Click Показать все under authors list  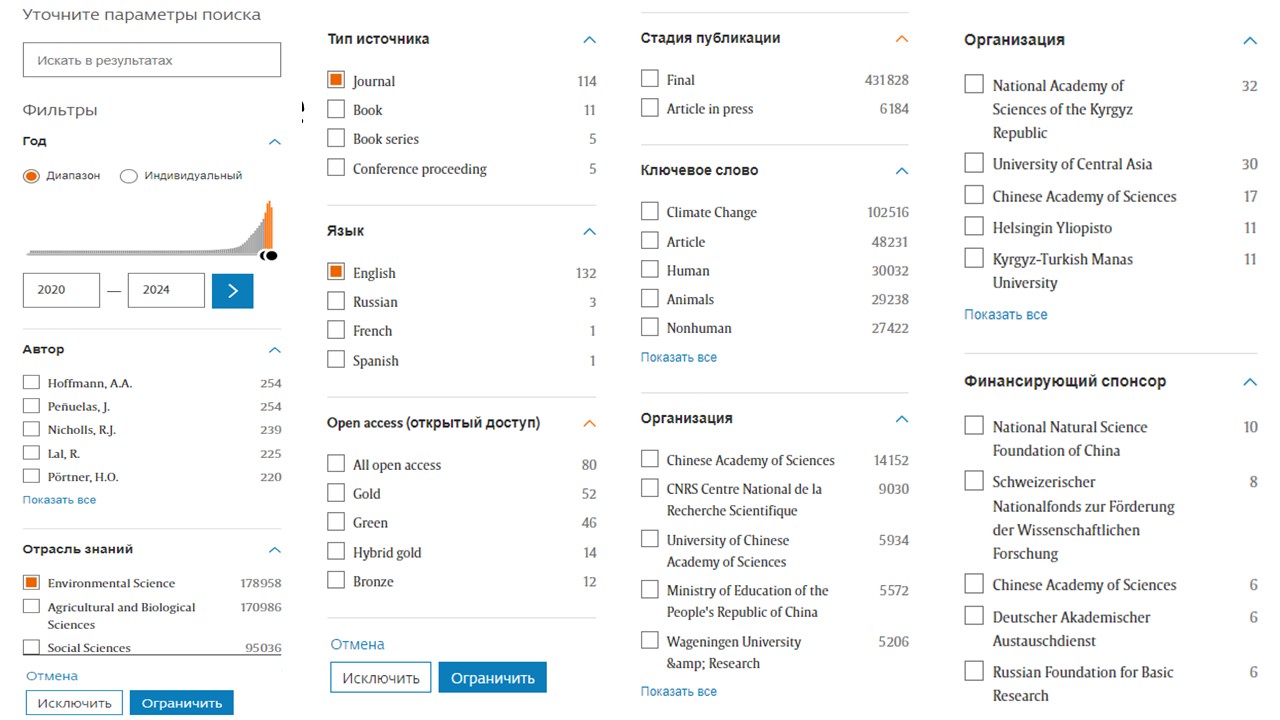(59, 500)
